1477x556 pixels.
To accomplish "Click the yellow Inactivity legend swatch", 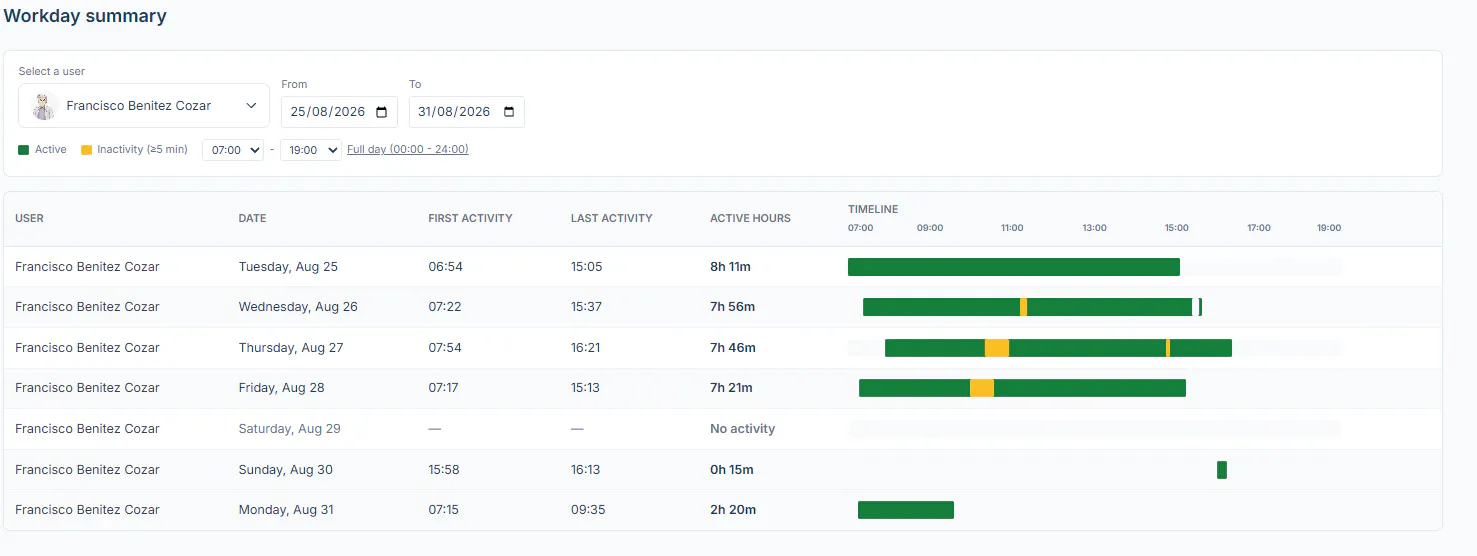I will tap(86, 150).
